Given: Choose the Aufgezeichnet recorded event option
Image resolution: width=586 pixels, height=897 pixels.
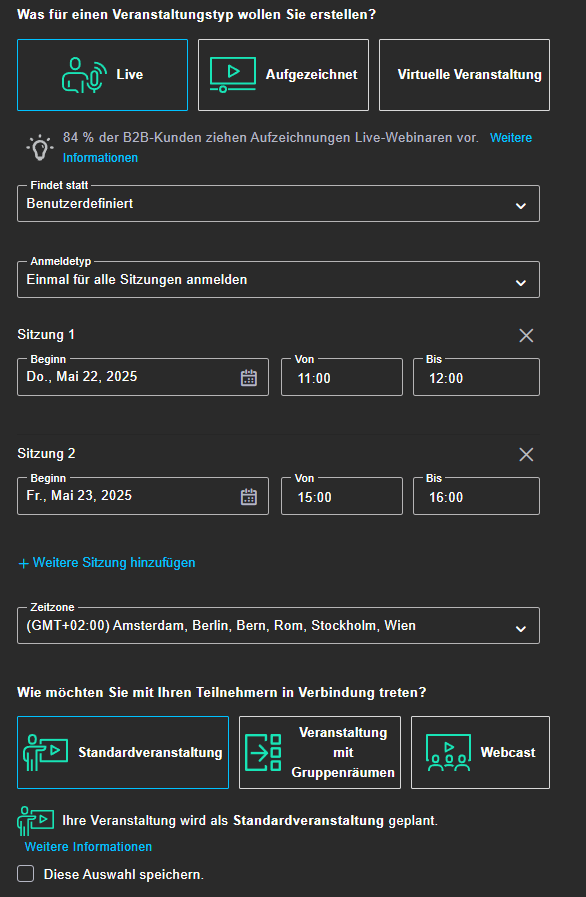Looking at the screenshot, I should coord(283,75).
